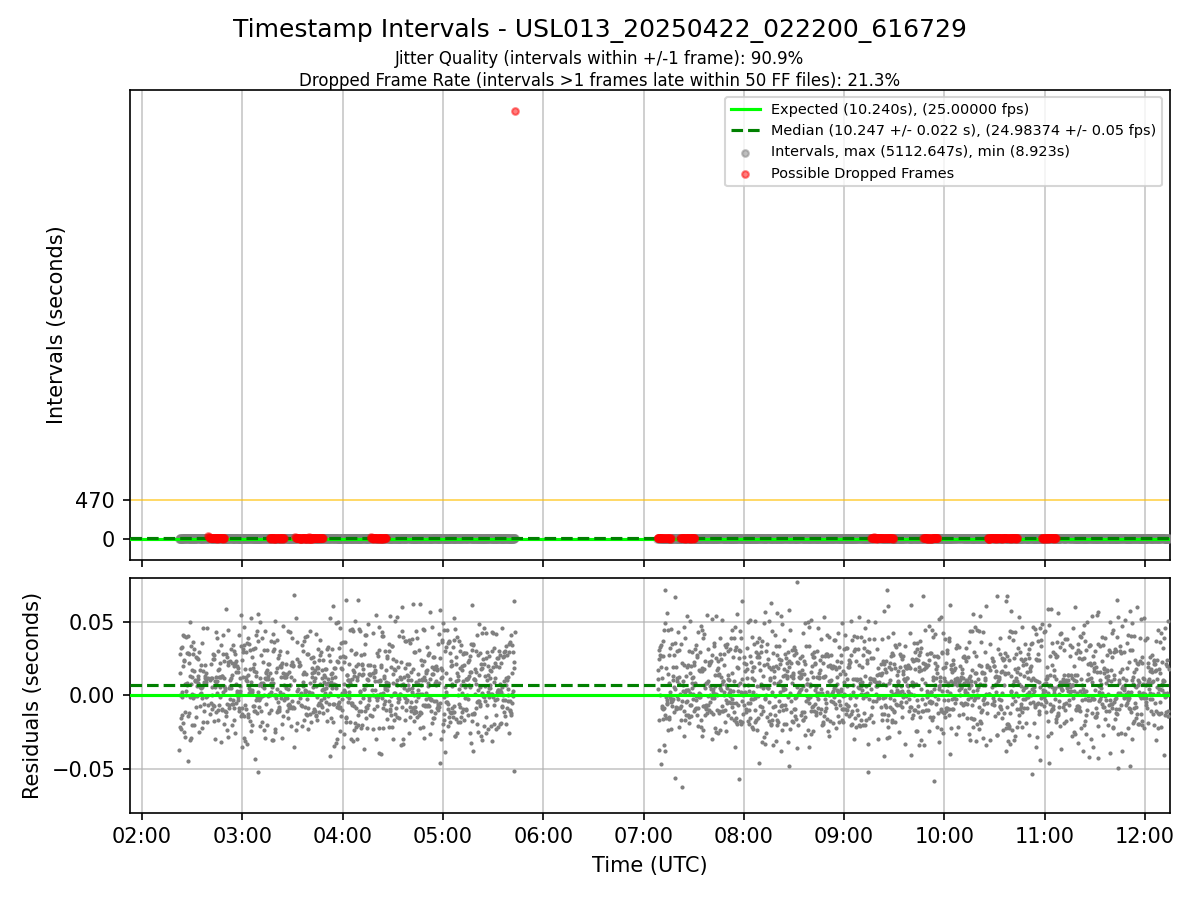Click the 08:00 time tick label
This screenshot has height=900, width=1200.
[744, 835]
